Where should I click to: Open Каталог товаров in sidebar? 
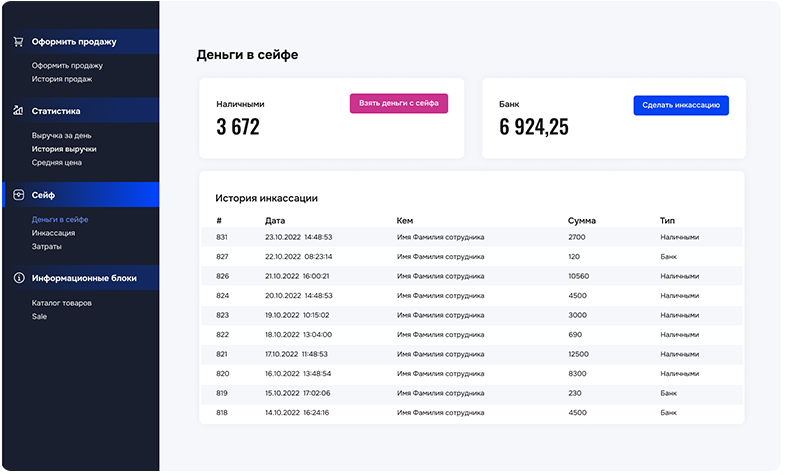point(62,302)
